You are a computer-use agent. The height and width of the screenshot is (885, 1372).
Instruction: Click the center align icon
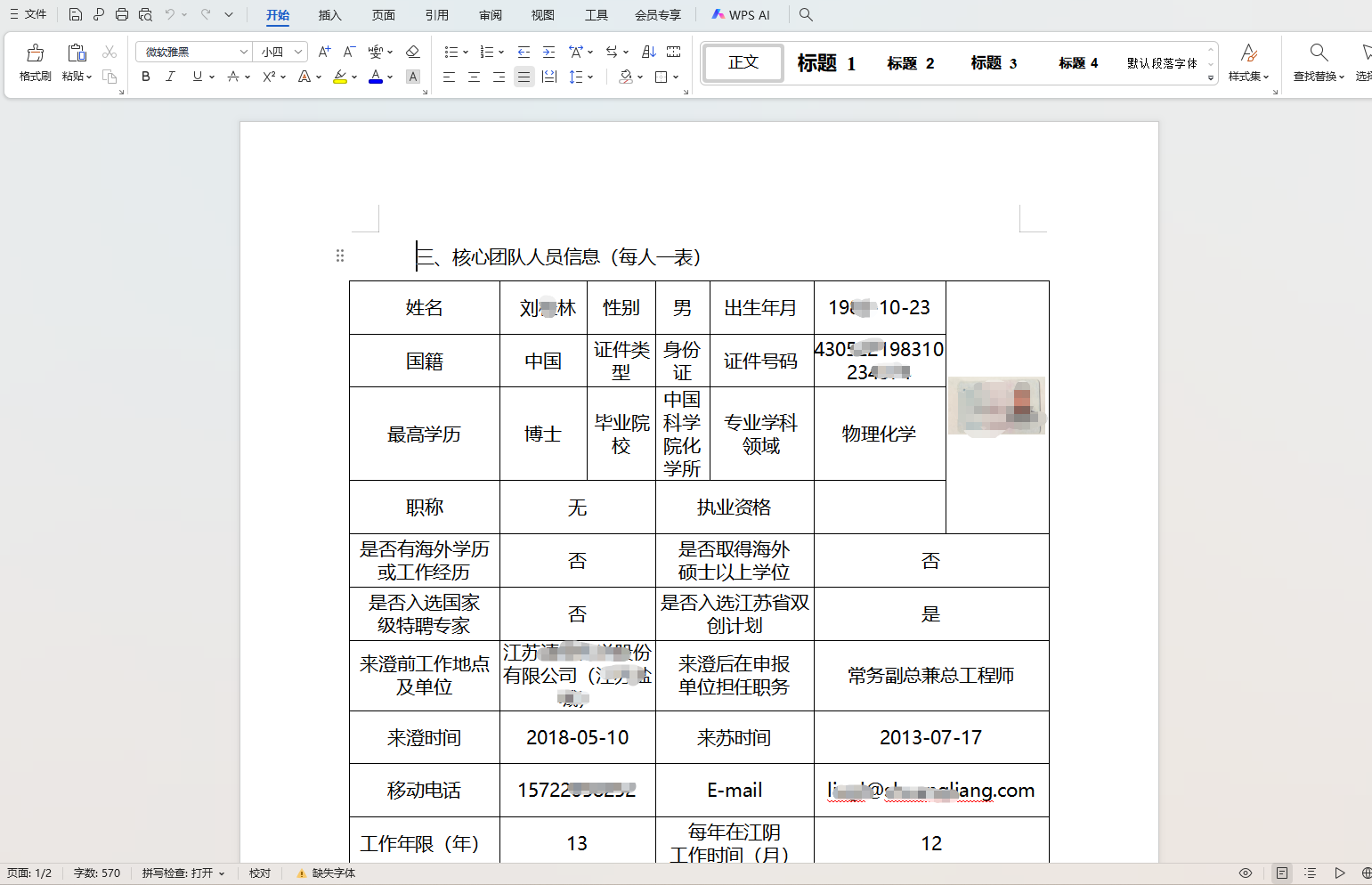[474, 77]
